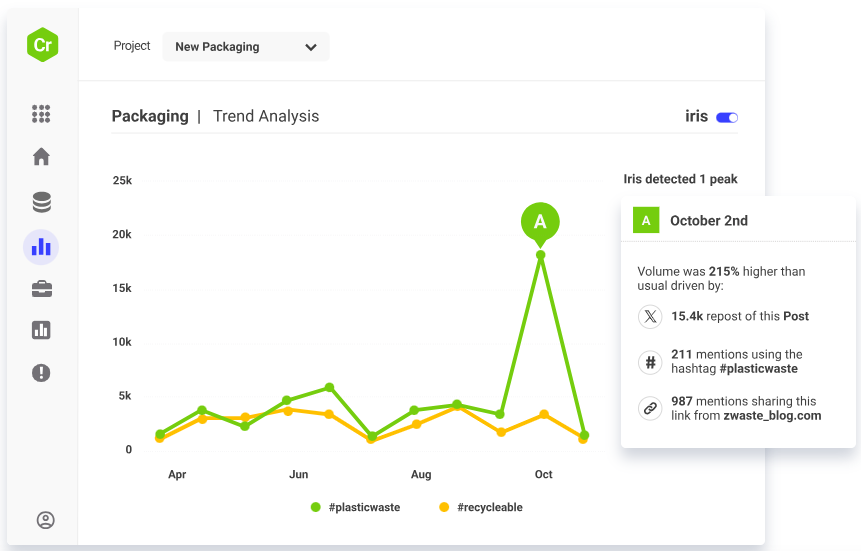This screenshot has width=861, height=551.
Task: Click the peak marker A on chart
Action: click(540, 222)
